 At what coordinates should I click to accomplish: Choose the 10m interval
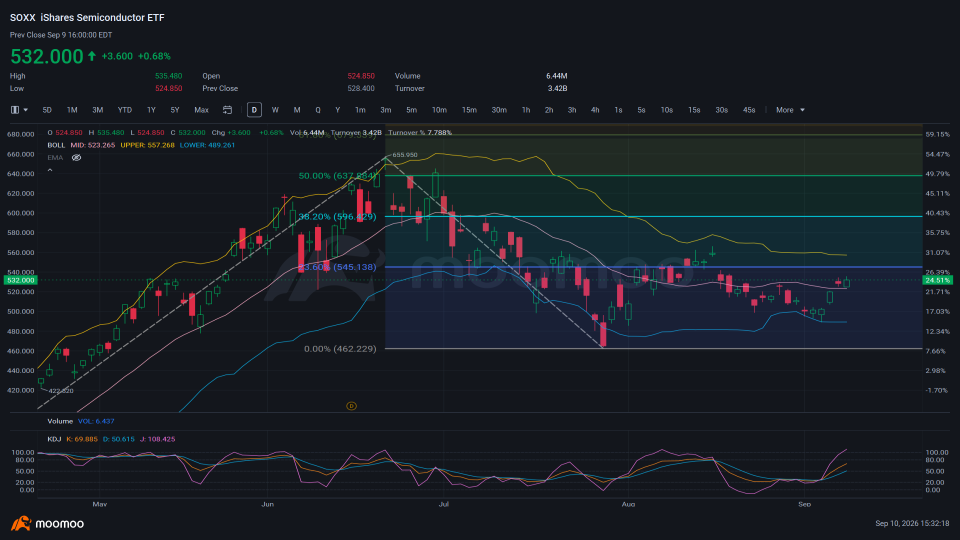(x=439, y=110)
